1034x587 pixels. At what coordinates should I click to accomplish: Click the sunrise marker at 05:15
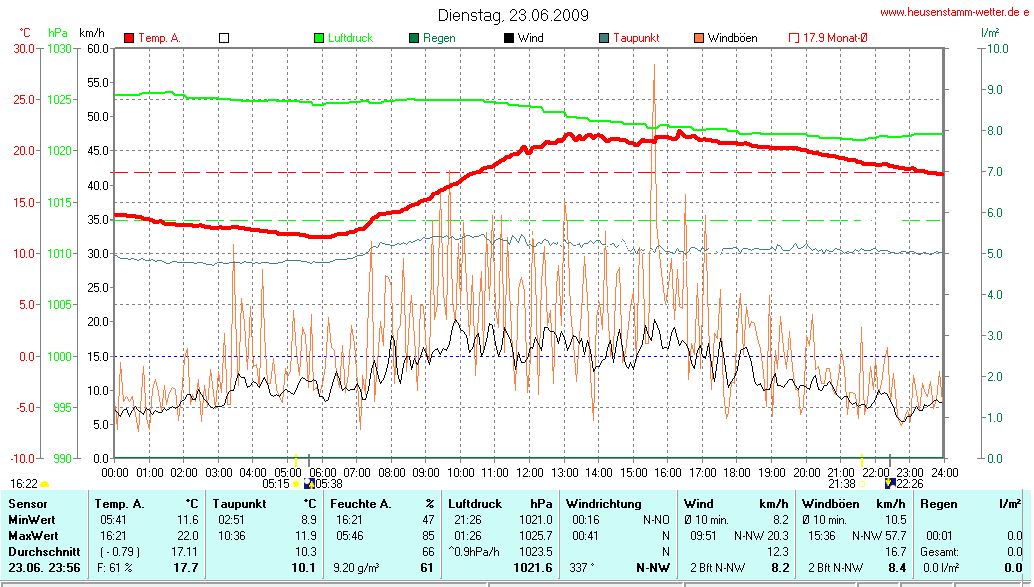[296, 484]
